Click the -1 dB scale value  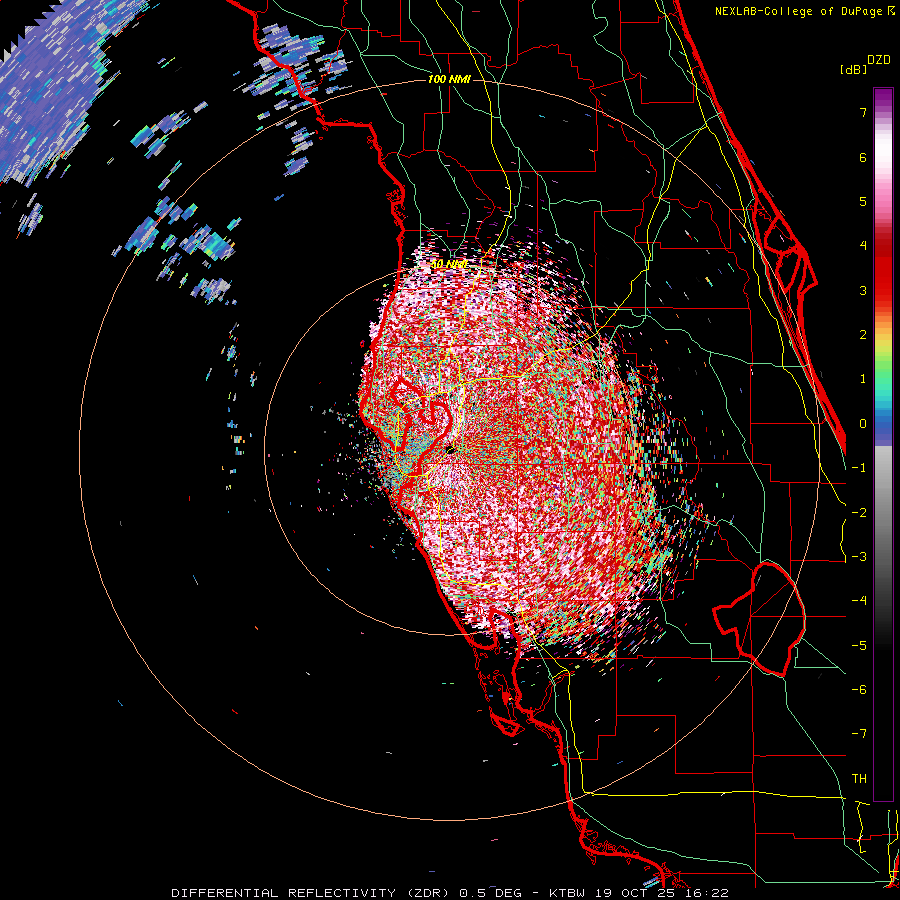pyautogui.click(x=859, y=468)
